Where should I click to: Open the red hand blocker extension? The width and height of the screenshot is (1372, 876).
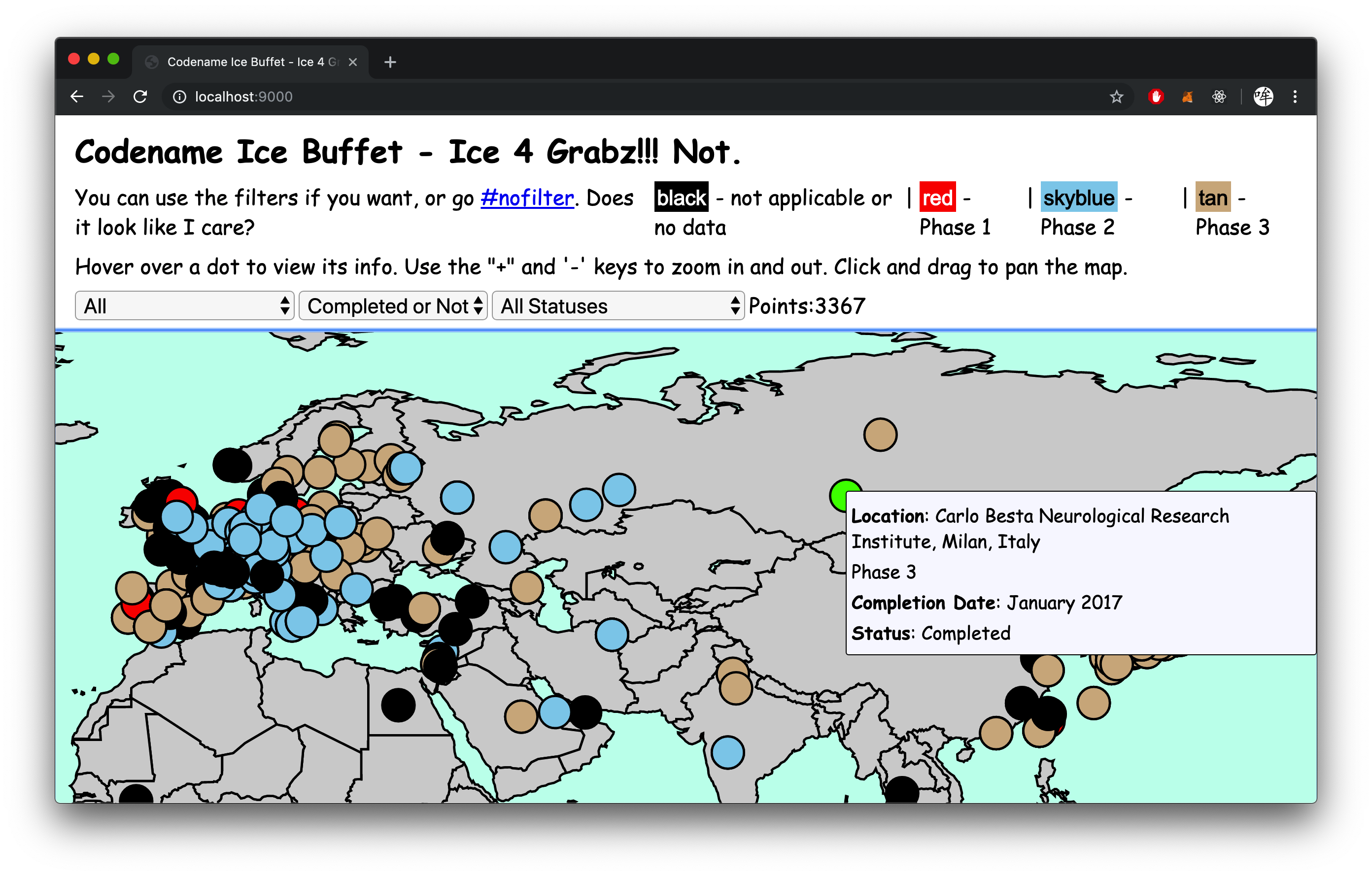pos(1156,97)
